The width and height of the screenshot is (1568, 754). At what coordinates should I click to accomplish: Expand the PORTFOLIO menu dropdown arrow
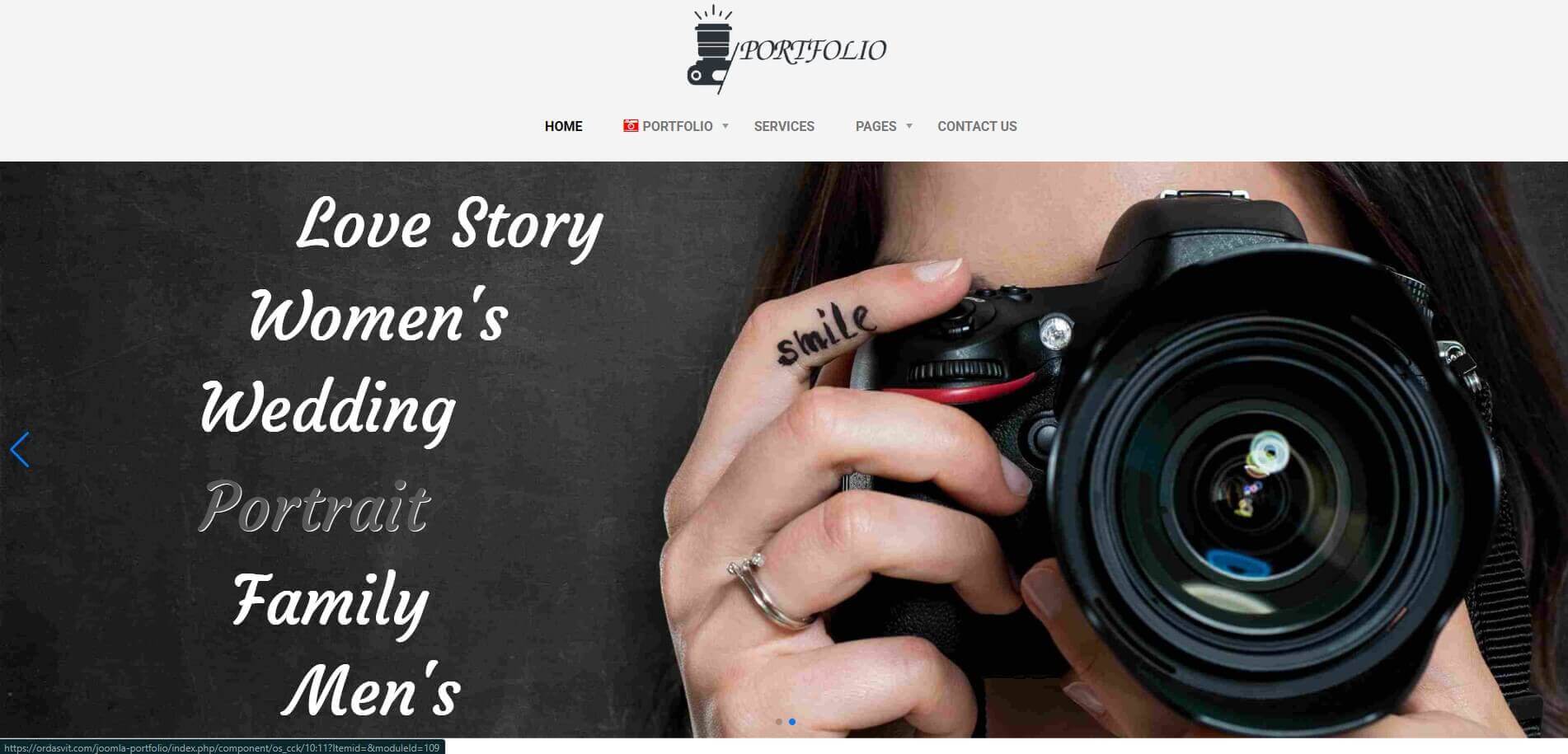point(725,126)
